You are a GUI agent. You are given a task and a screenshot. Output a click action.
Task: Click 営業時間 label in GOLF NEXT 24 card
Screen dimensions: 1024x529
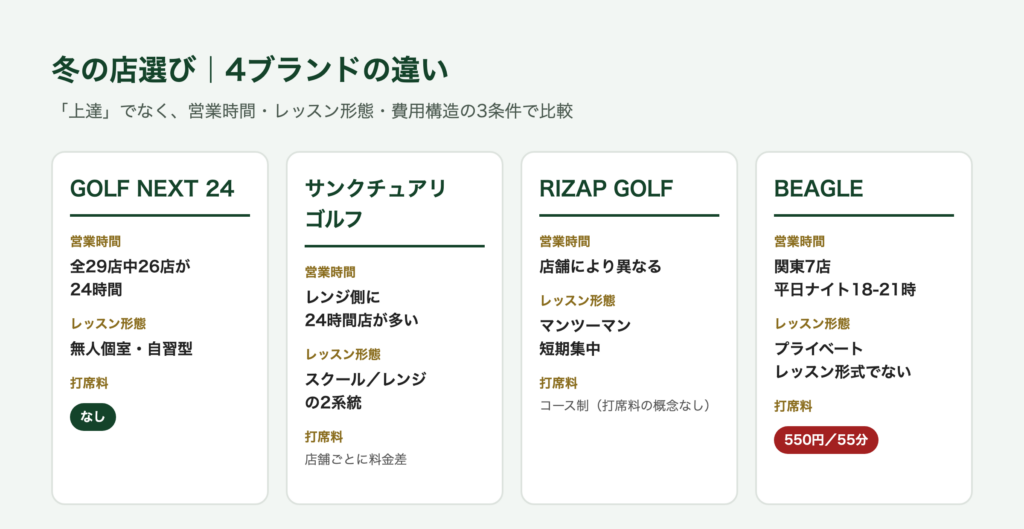click(x=95, y=241)
